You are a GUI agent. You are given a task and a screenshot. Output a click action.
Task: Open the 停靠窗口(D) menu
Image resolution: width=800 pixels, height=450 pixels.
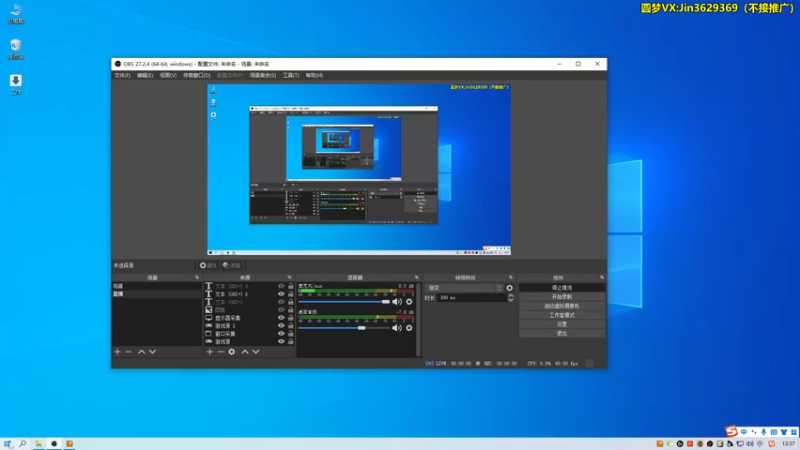(x=196, y=75)
